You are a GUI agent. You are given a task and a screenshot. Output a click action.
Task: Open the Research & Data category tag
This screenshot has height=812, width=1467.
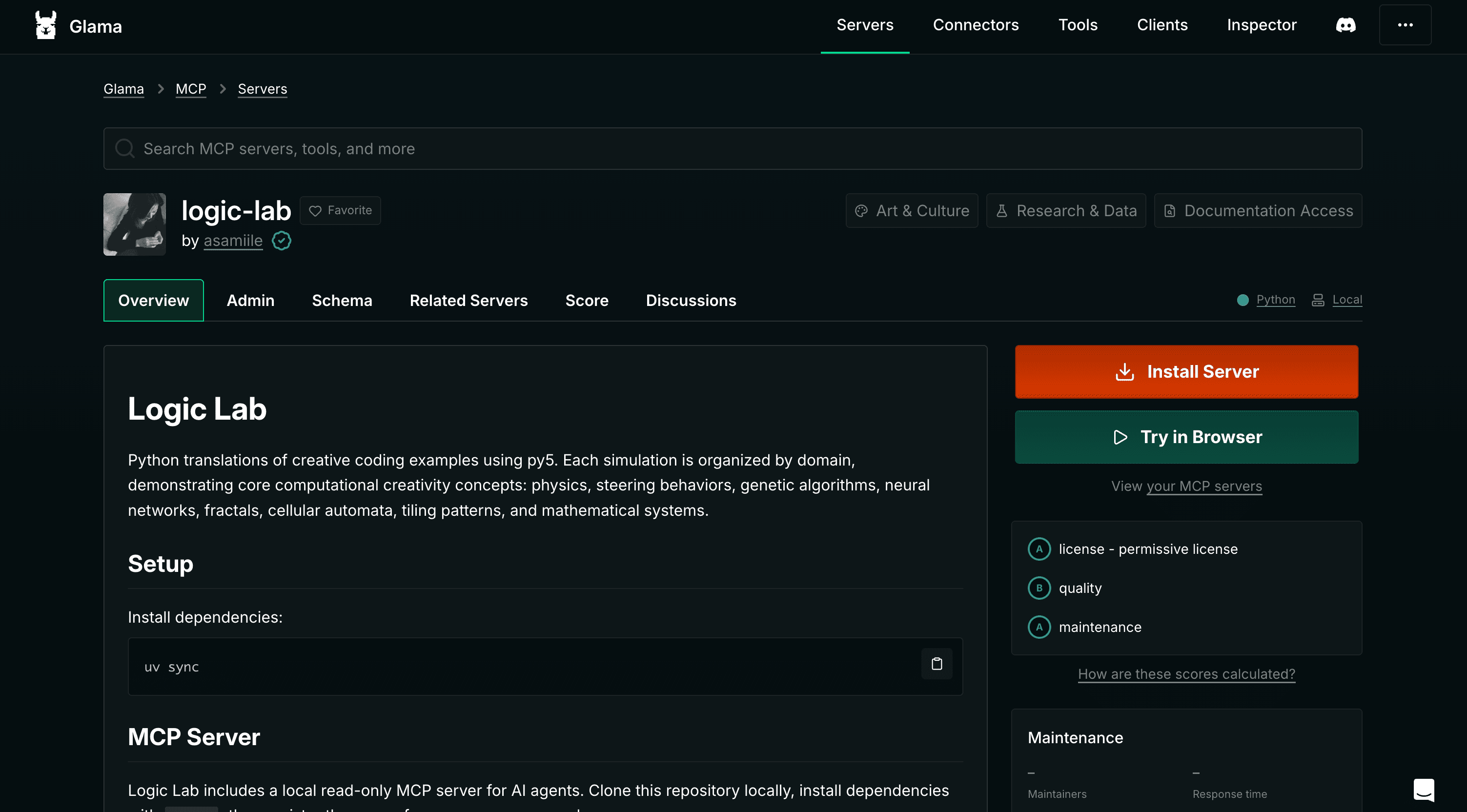(x=1066, y=211)
